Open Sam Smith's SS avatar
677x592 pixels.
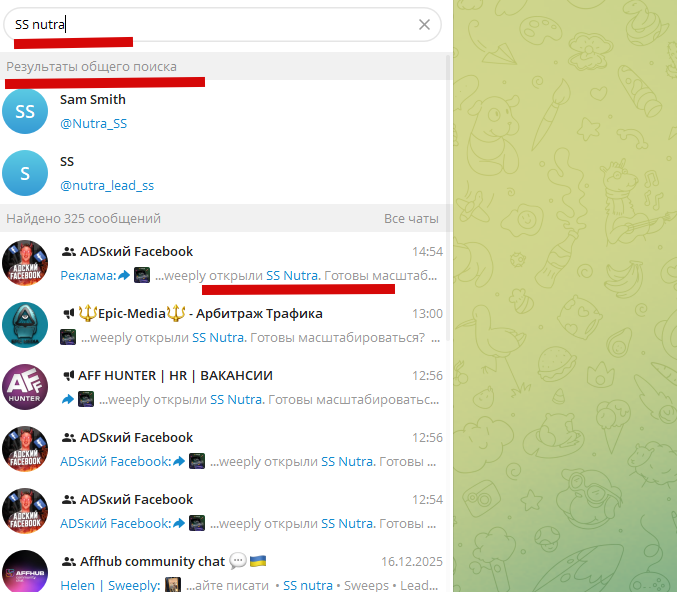pos(25,111)
